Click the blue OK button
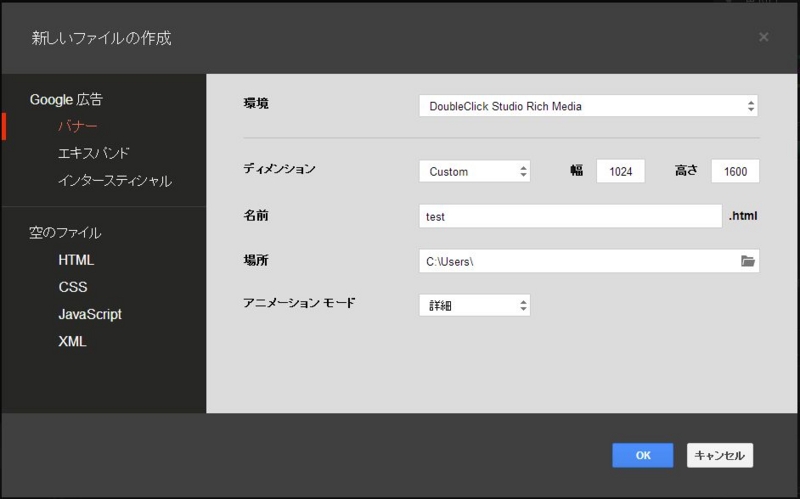 pos(642,455)
